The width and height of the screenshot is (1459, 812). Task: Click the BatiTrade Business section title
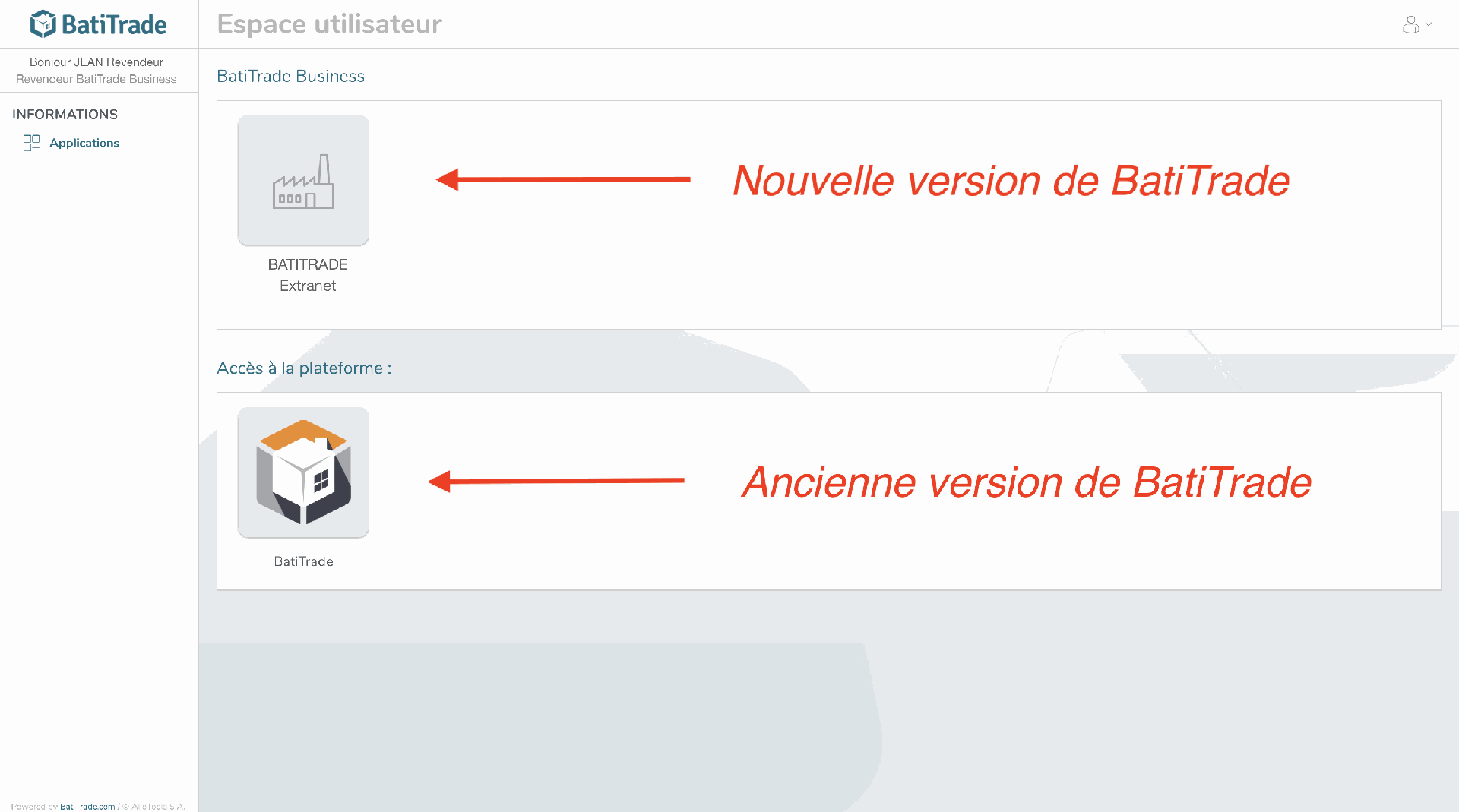(x=290, y=76)
